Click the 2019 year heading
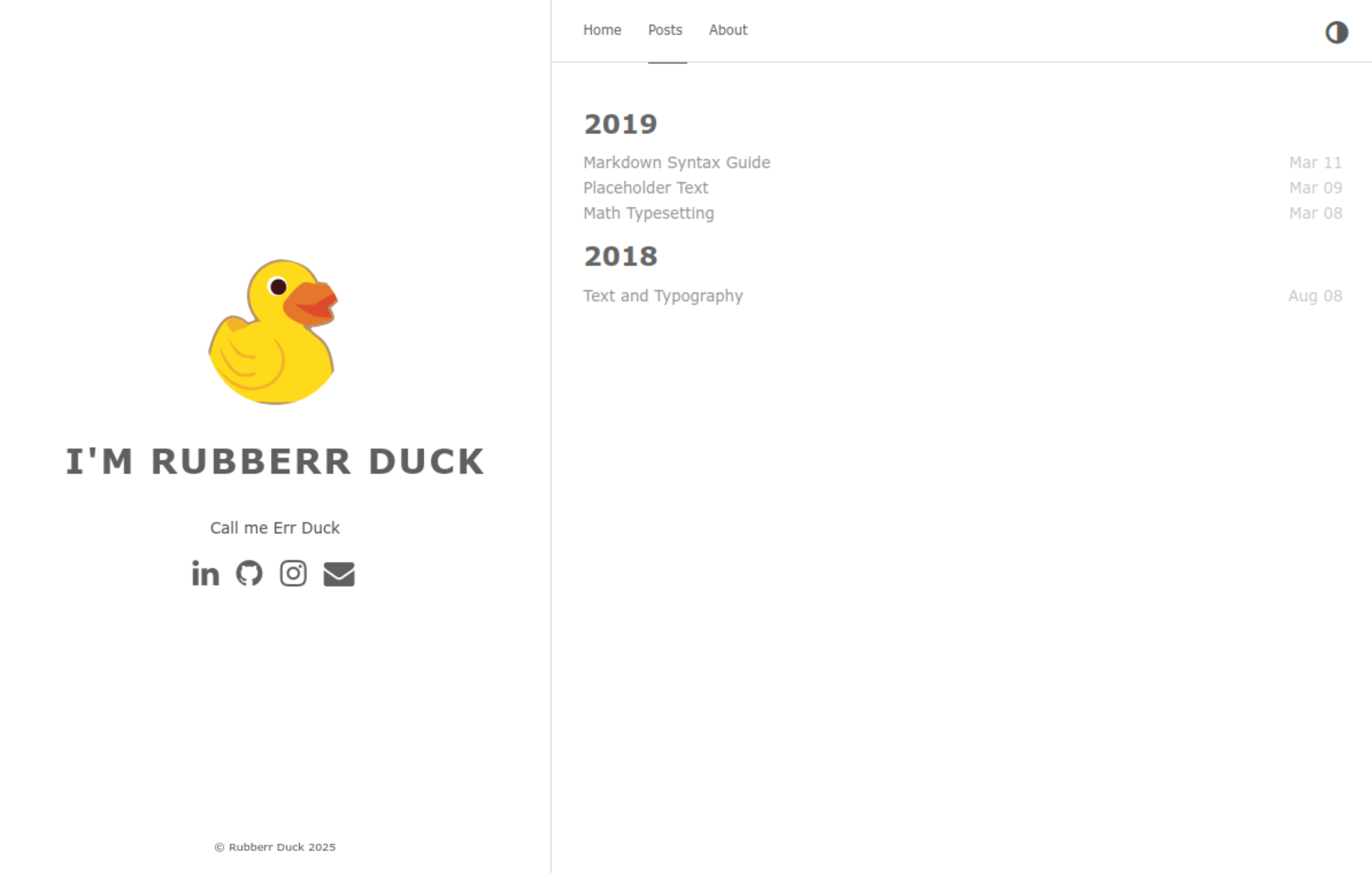Viewport: 1372px width, 873px height. click(621, 124)
